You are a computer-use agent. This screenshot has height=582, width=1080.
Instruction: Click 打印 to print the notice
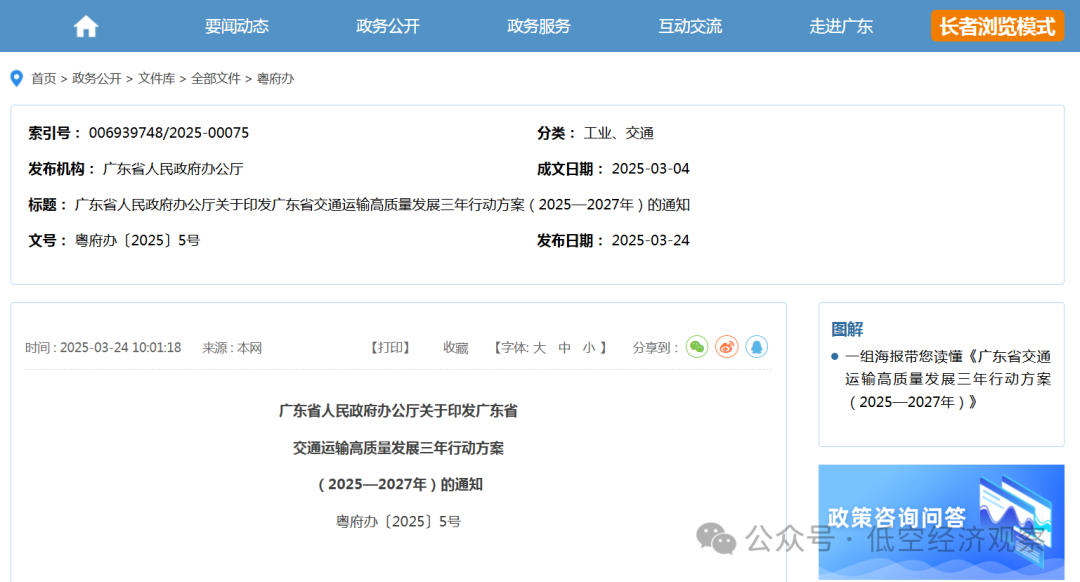392,347
